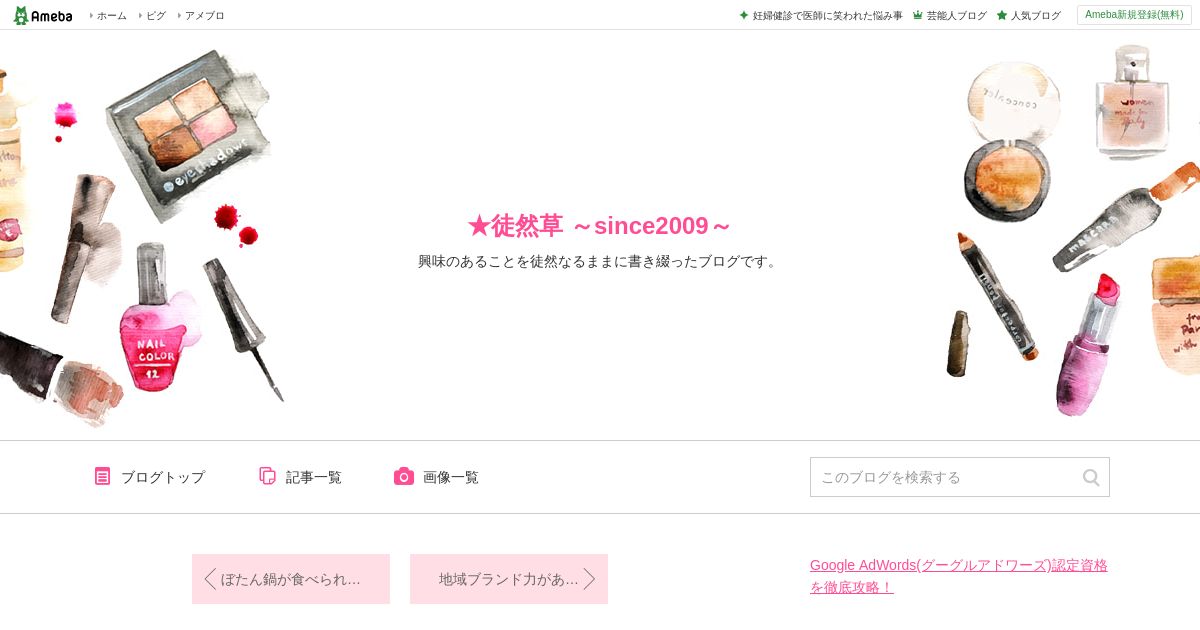Go to next article 地域ブランド力があ…
The image size is (1200, 630).
(509, 579)
